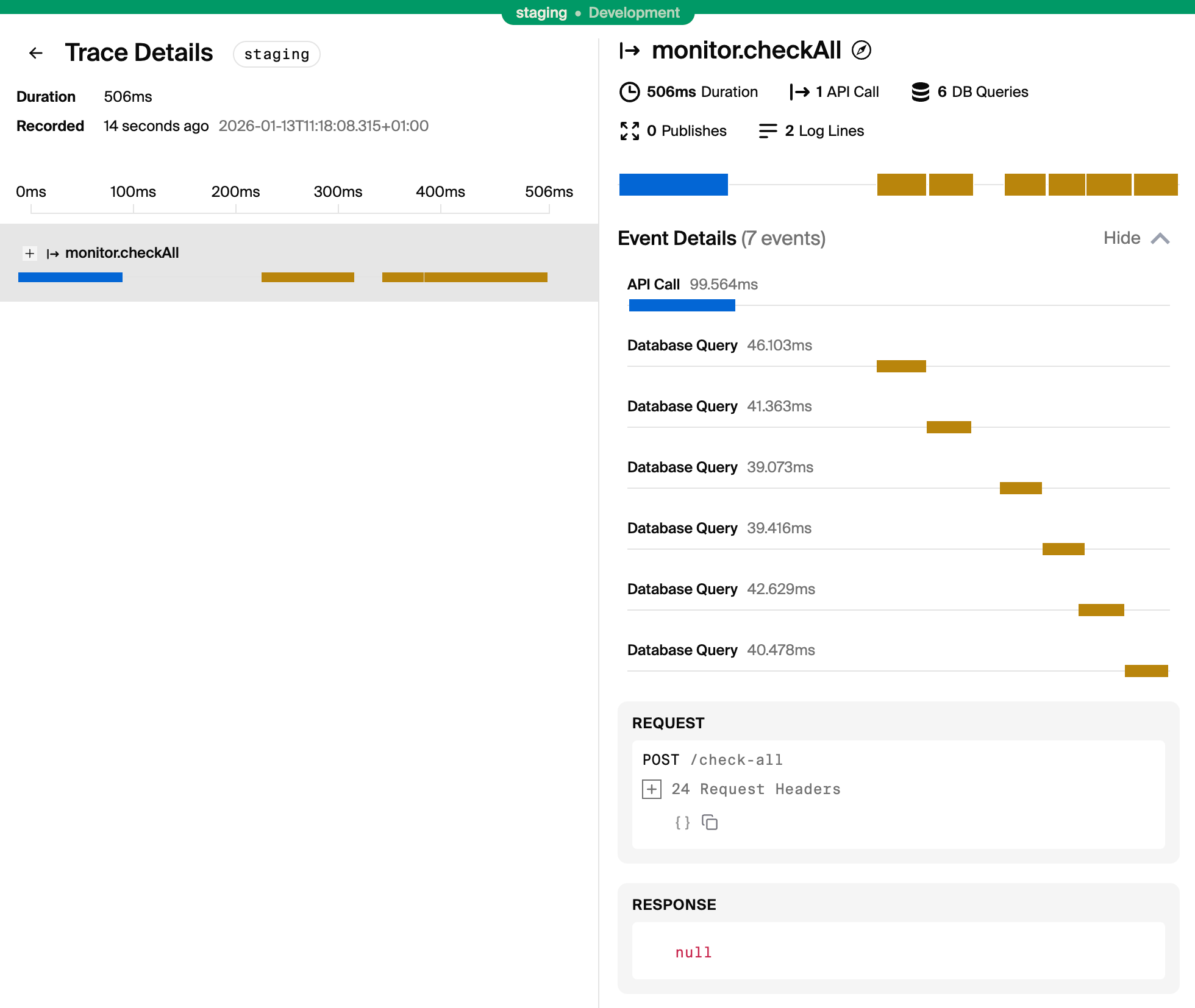Click the staging environment badge
Screen dimensions: 1195x1008
[x=276, y=54]
